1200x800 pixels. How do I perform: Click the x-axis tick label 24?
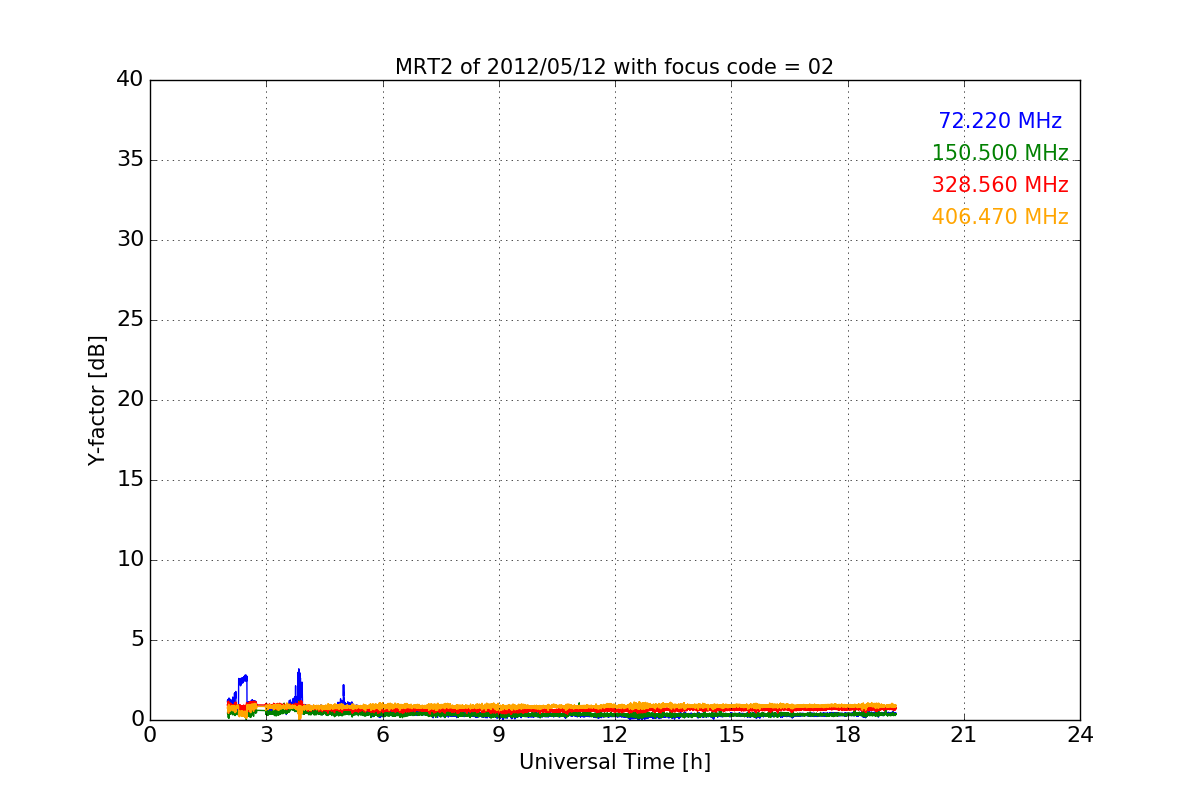[1080, 735]
